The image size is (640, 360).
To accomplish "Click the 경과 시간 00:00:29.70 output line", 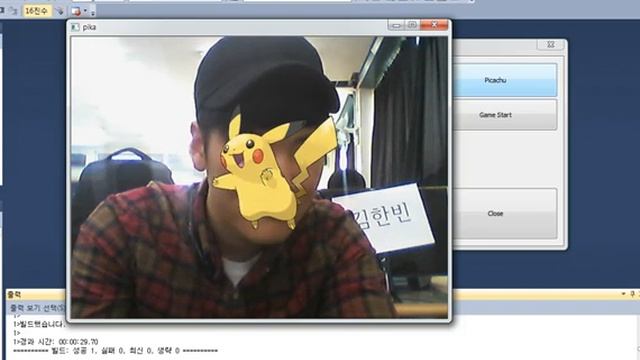I will click(x=56, y=342).
